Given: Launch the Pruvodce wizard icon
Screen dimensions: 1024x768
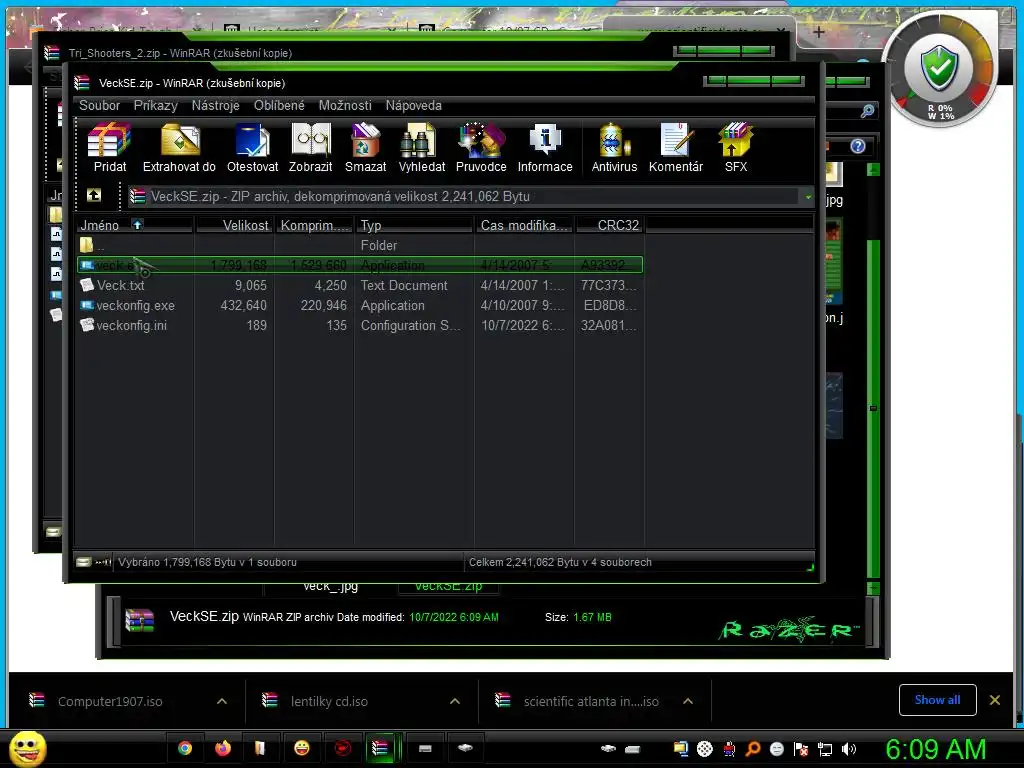Looking at the screenshot, I should coord(481,148).
